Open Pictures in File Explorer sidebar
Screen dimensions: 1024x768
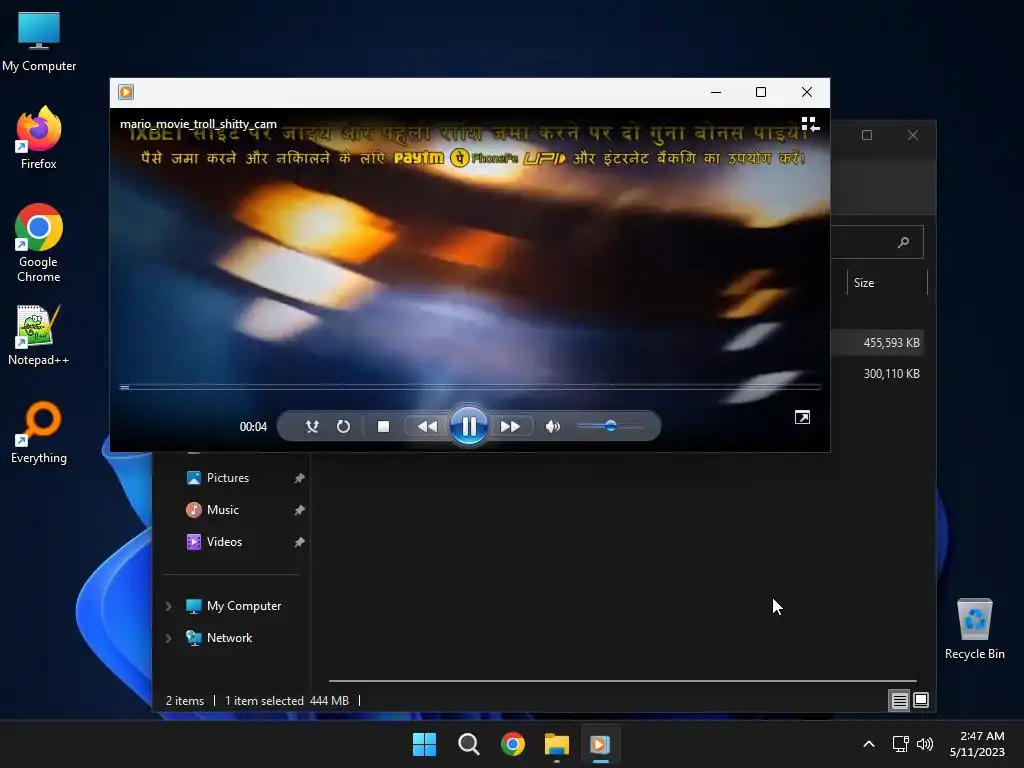point(228,478)
